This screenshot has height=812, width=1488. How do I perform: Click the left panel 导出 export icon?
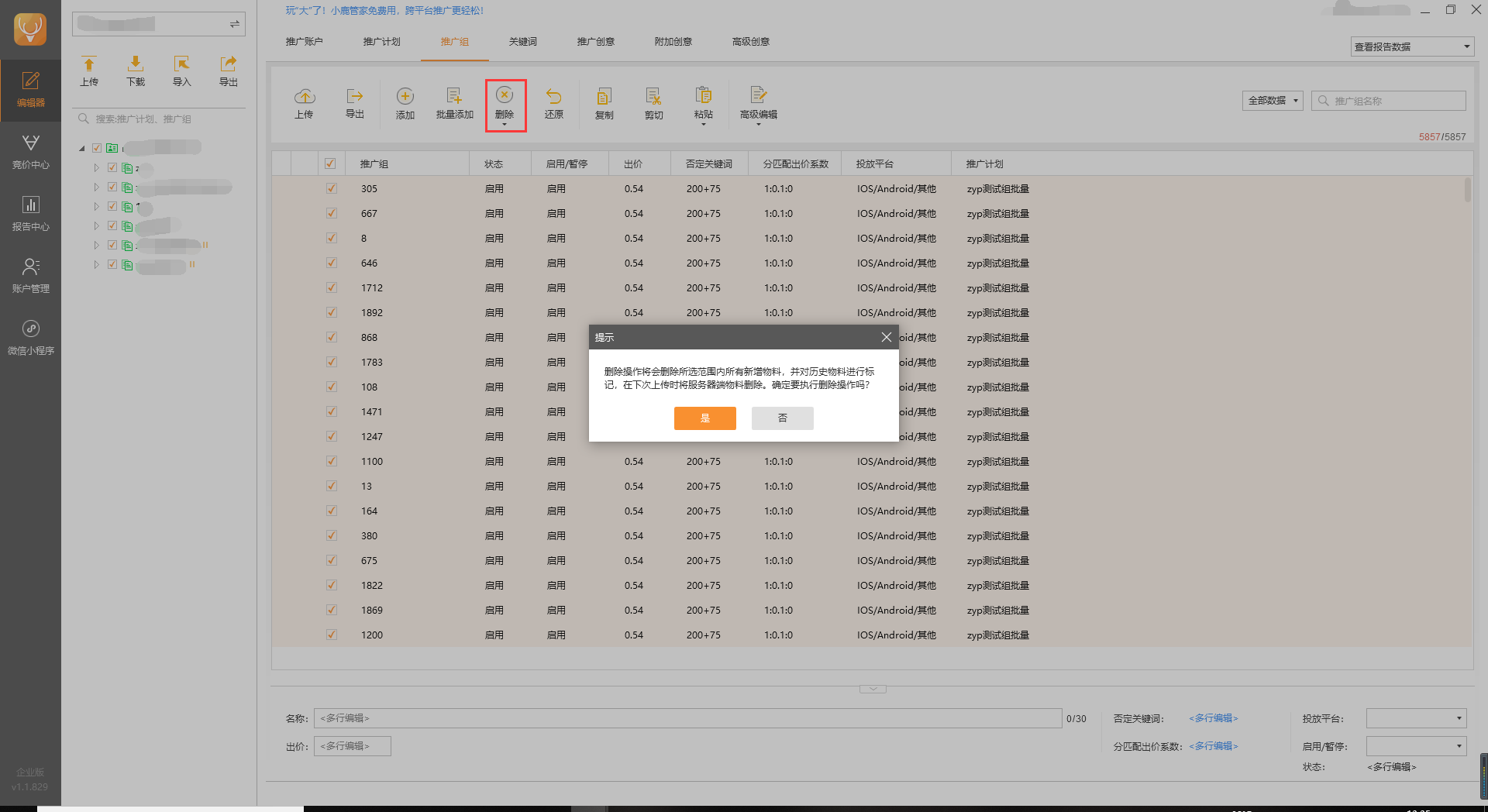tap(229, 64)
